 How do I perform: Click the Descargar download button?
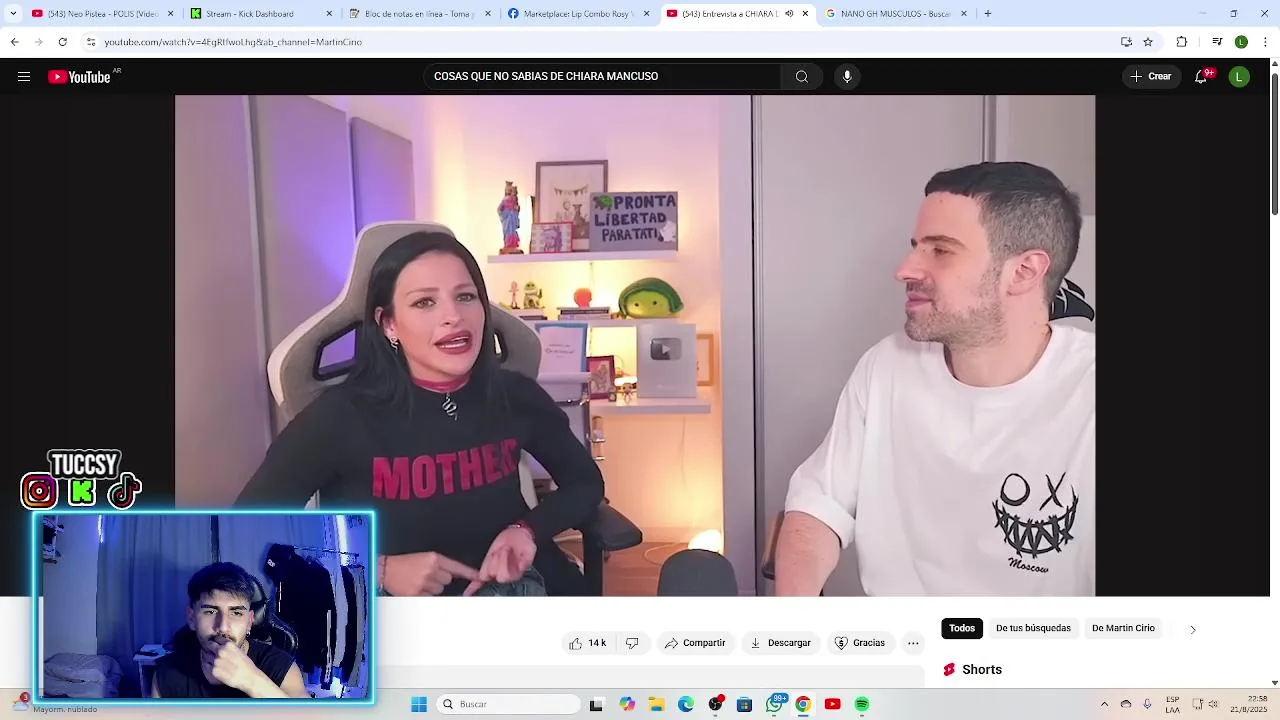point(780,643)
